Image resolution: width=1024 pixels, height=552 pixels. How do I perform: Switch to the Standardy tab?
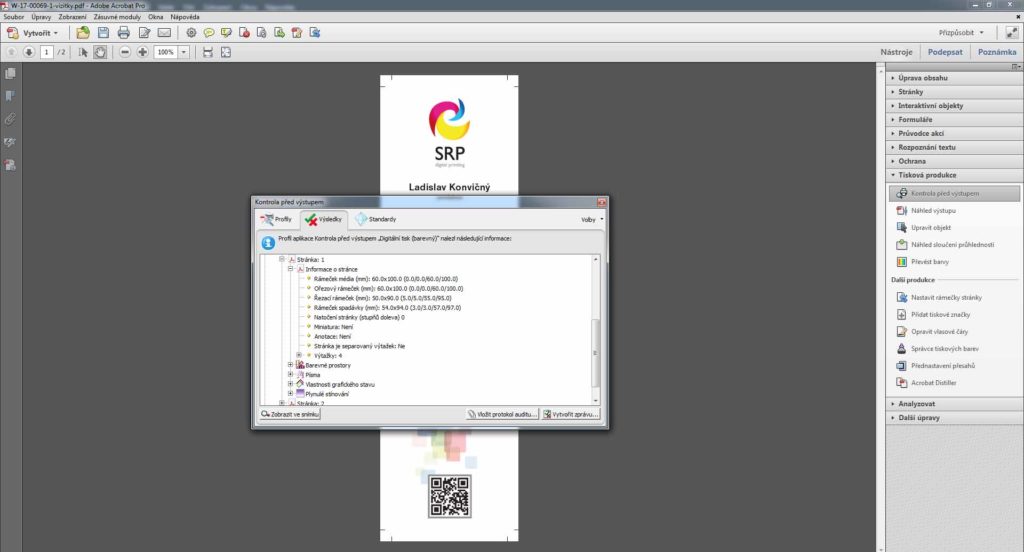pyautogui.click(x=376, y=219)
